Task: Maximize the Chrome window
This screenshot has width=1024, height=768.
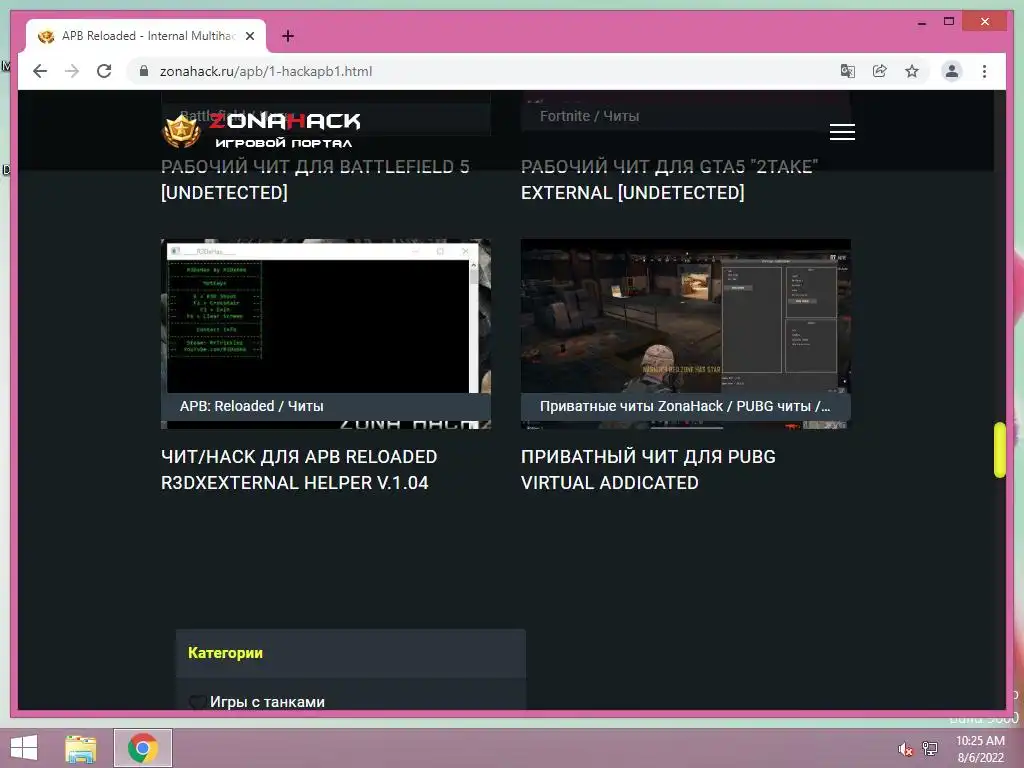Action: 949,22
